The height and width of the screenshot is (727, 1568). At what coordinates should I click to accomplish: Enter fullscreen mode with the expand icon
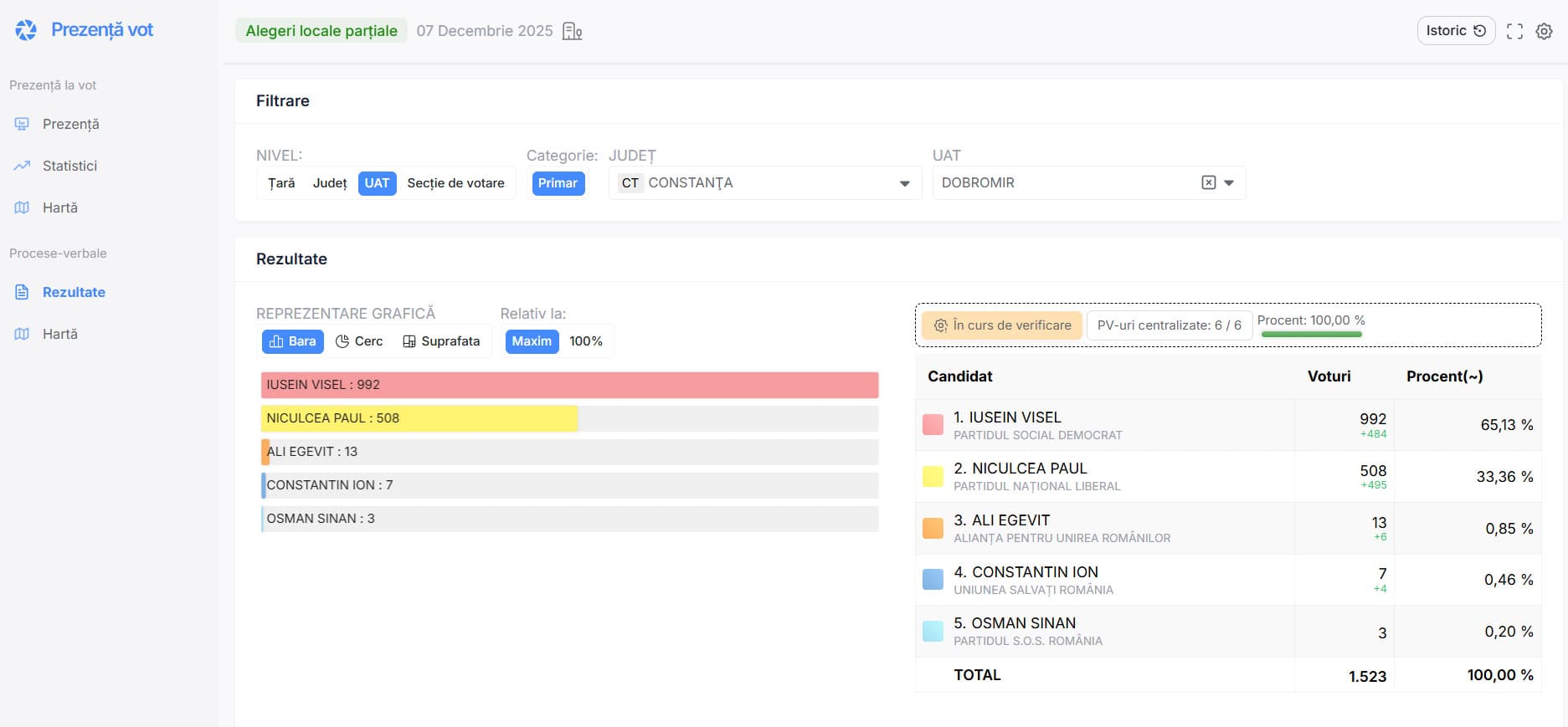[1514, 31]
